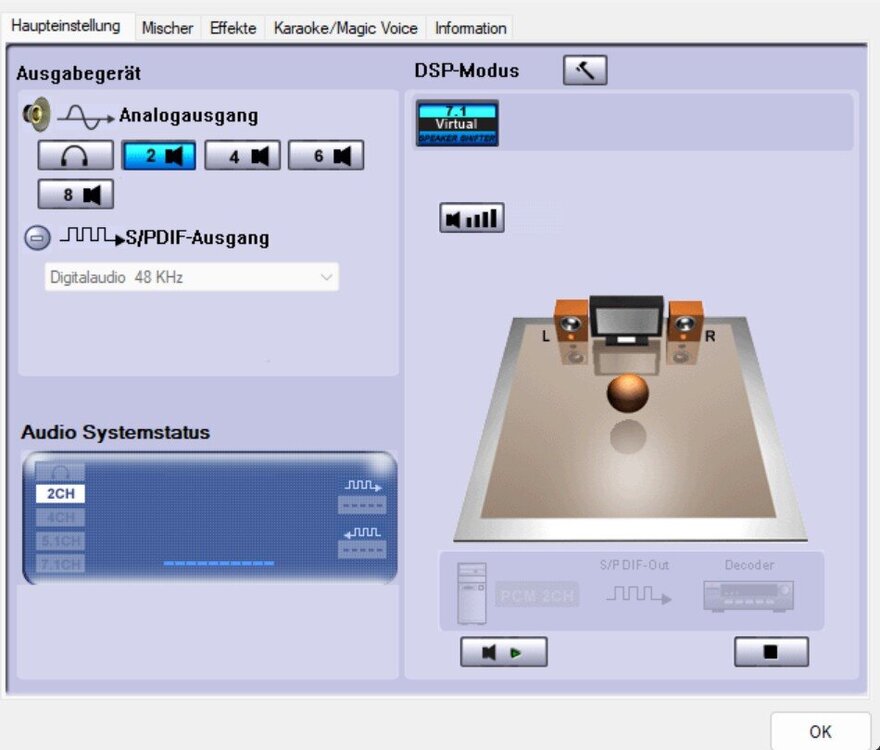
Task: Click the OK button
Action: 820,731
